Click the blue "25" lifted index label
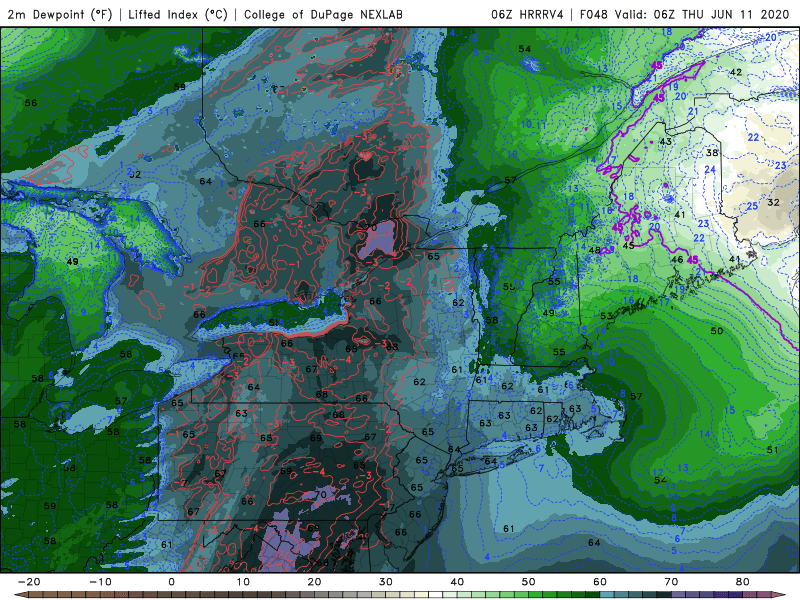Viewport: 800px width, 600px height. point(752,206)
